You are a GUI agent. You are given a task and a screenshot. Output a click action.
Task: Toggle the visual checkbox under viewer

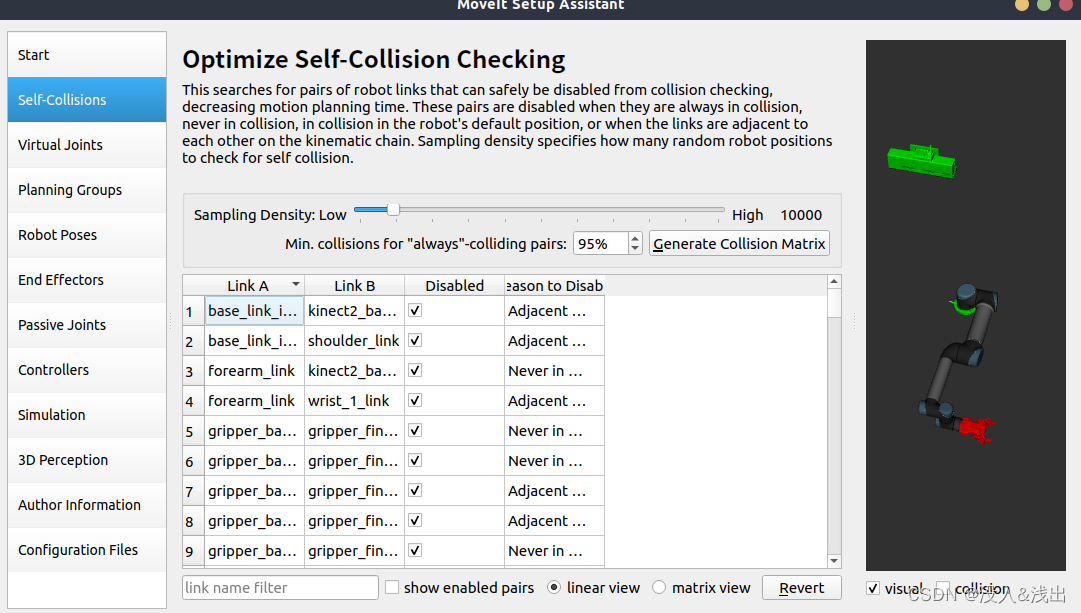873,588
